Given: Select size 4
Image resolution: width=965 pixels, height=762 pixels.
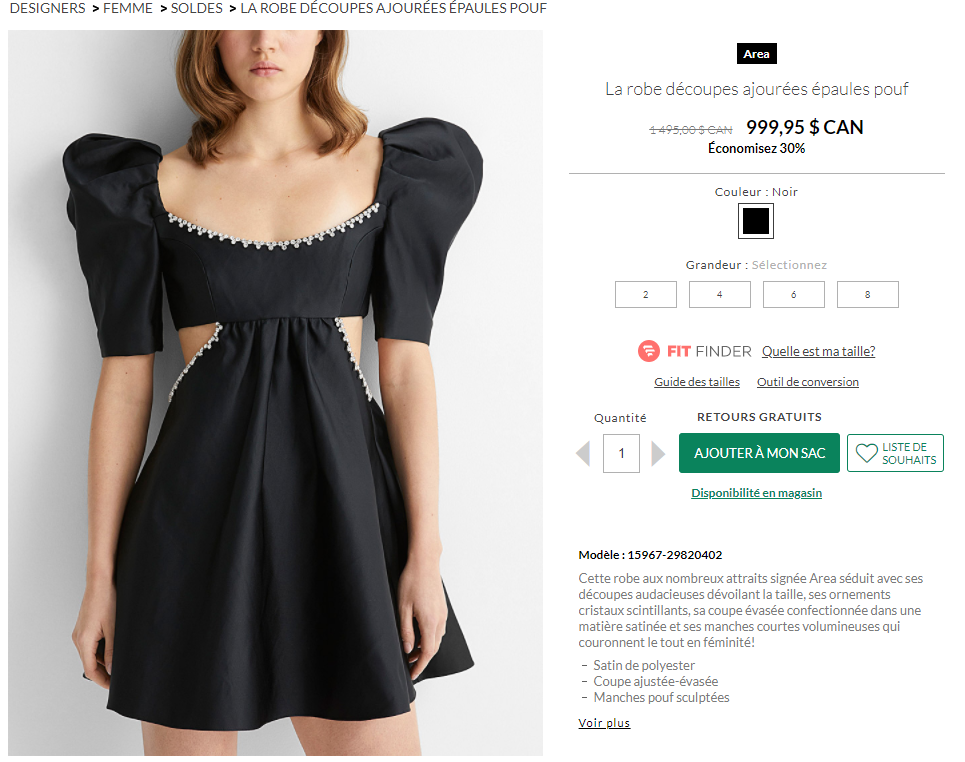Looking at the screenshot, I should pos(719,294).
